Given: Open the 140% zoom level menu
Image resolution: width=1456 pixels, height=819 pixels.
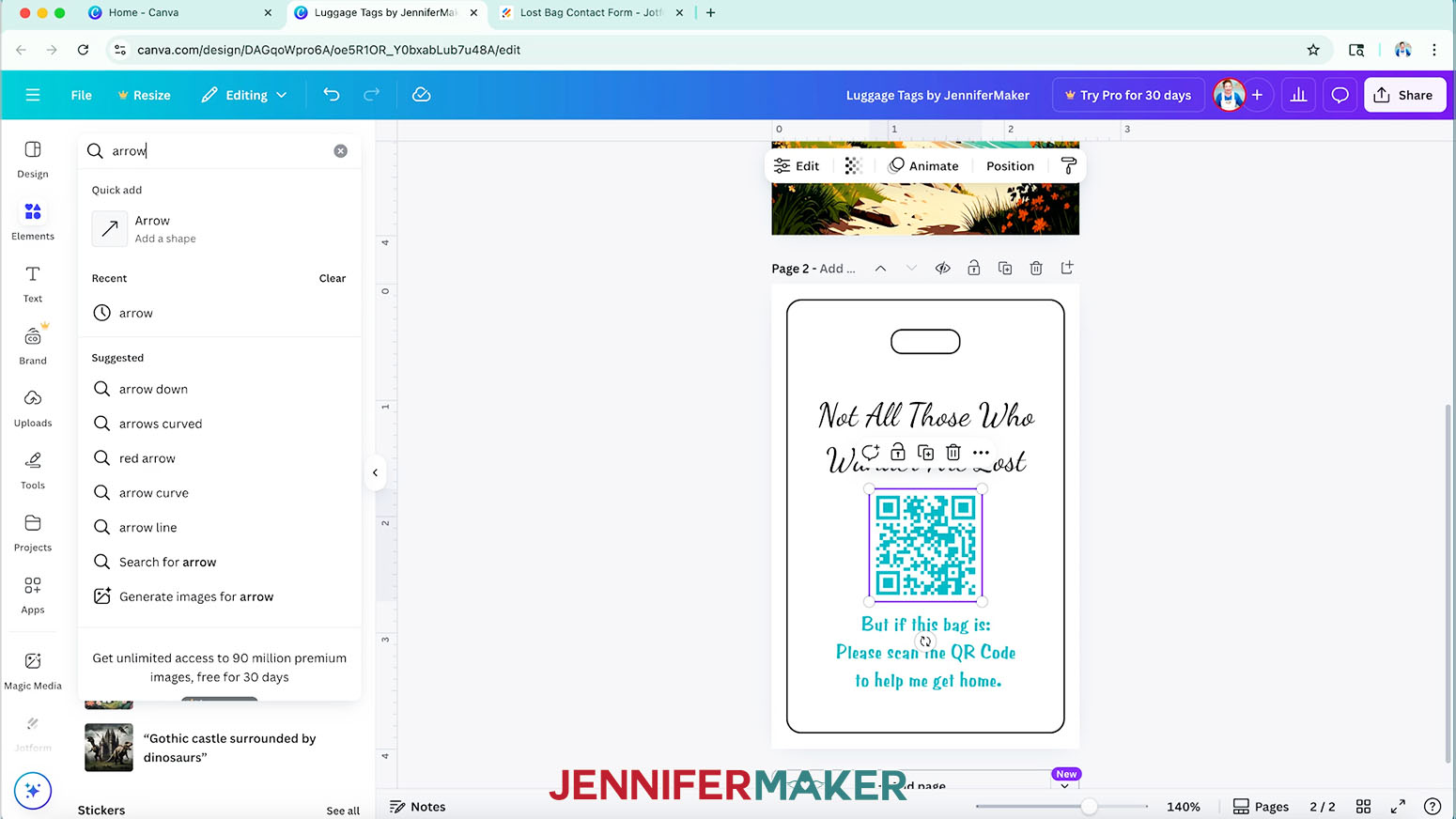Looking at the screenshot, I should click(1184, 807).
